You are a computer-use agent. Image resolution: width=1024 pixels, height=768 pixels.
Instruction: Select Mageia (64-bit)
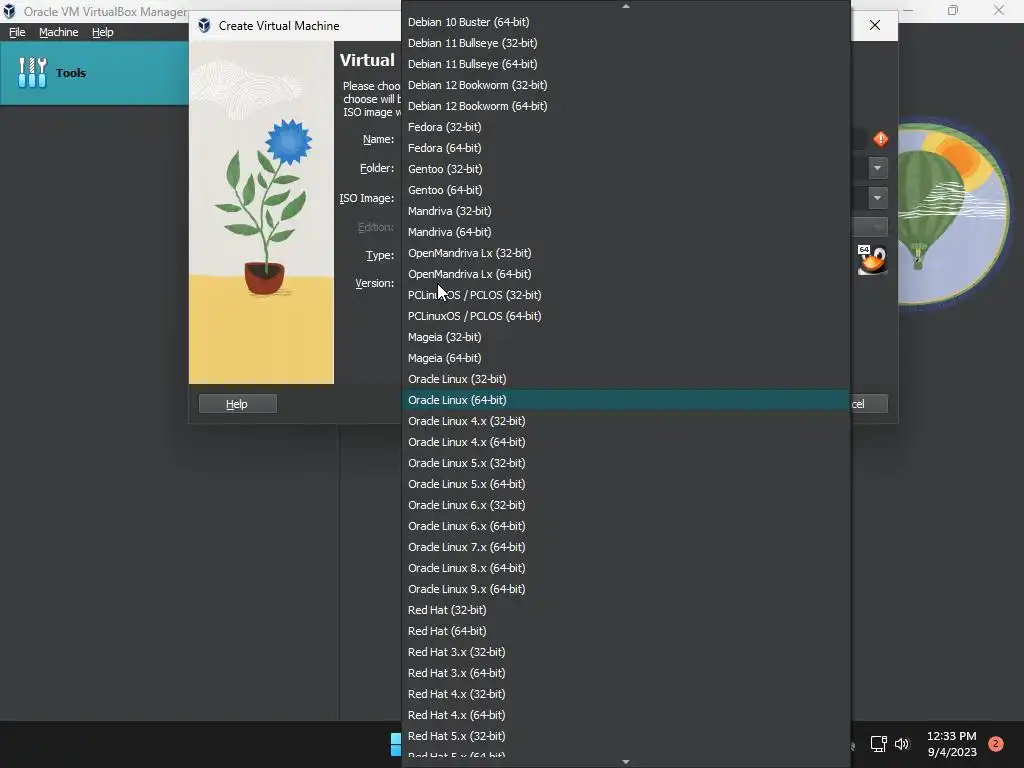point(626,358)
